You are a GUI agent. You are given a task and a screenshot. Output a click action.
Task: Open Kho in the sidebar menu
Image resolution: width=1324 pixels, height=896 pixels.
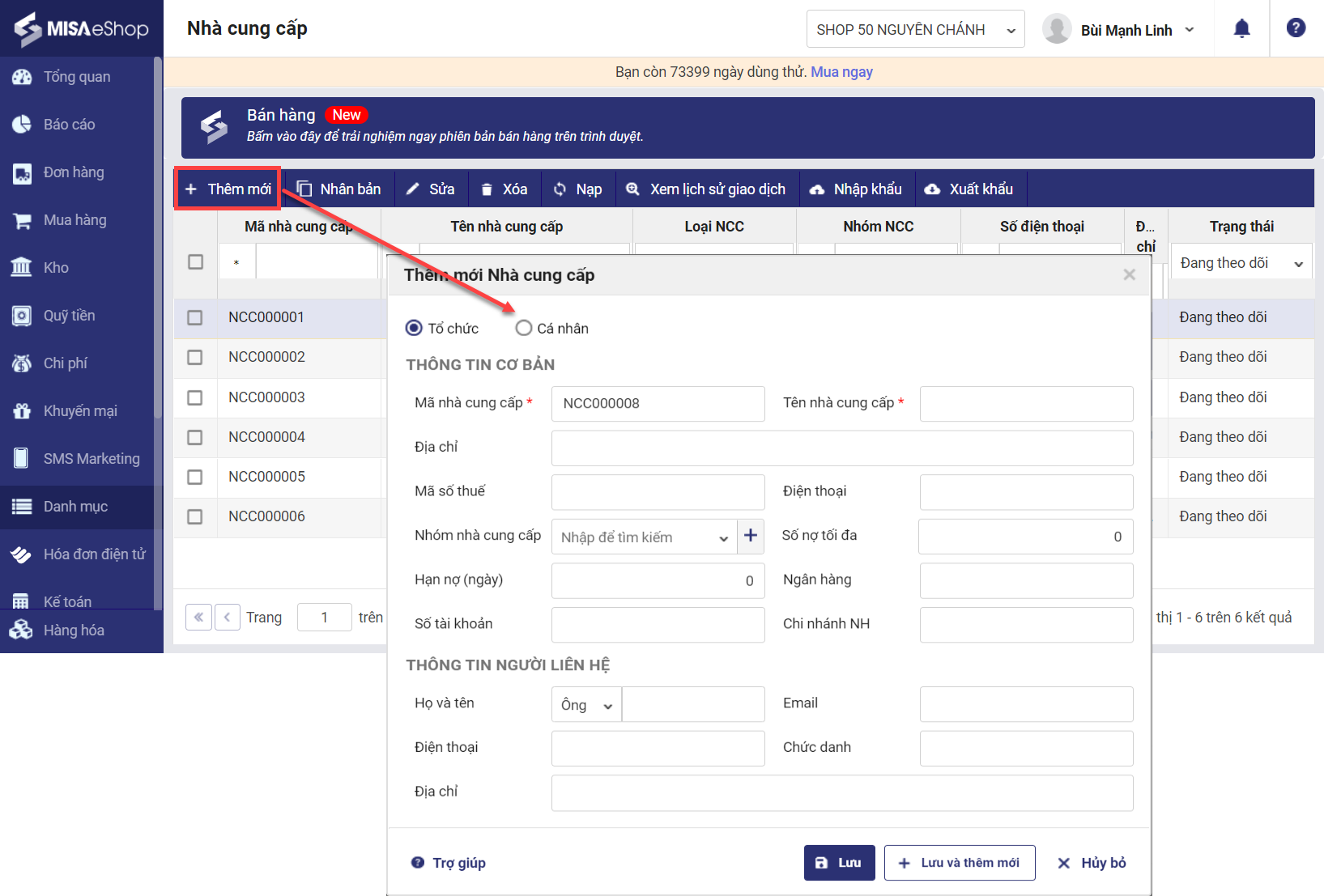coord(56,268)
